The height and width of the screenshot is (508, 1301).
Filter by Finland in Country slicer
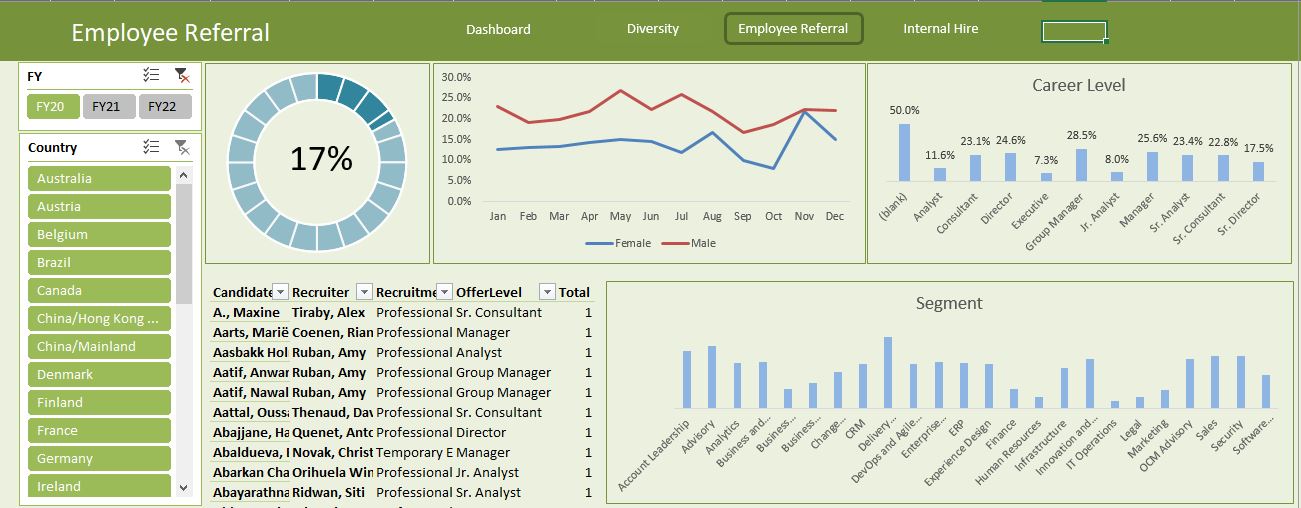[x=99, y=402]
